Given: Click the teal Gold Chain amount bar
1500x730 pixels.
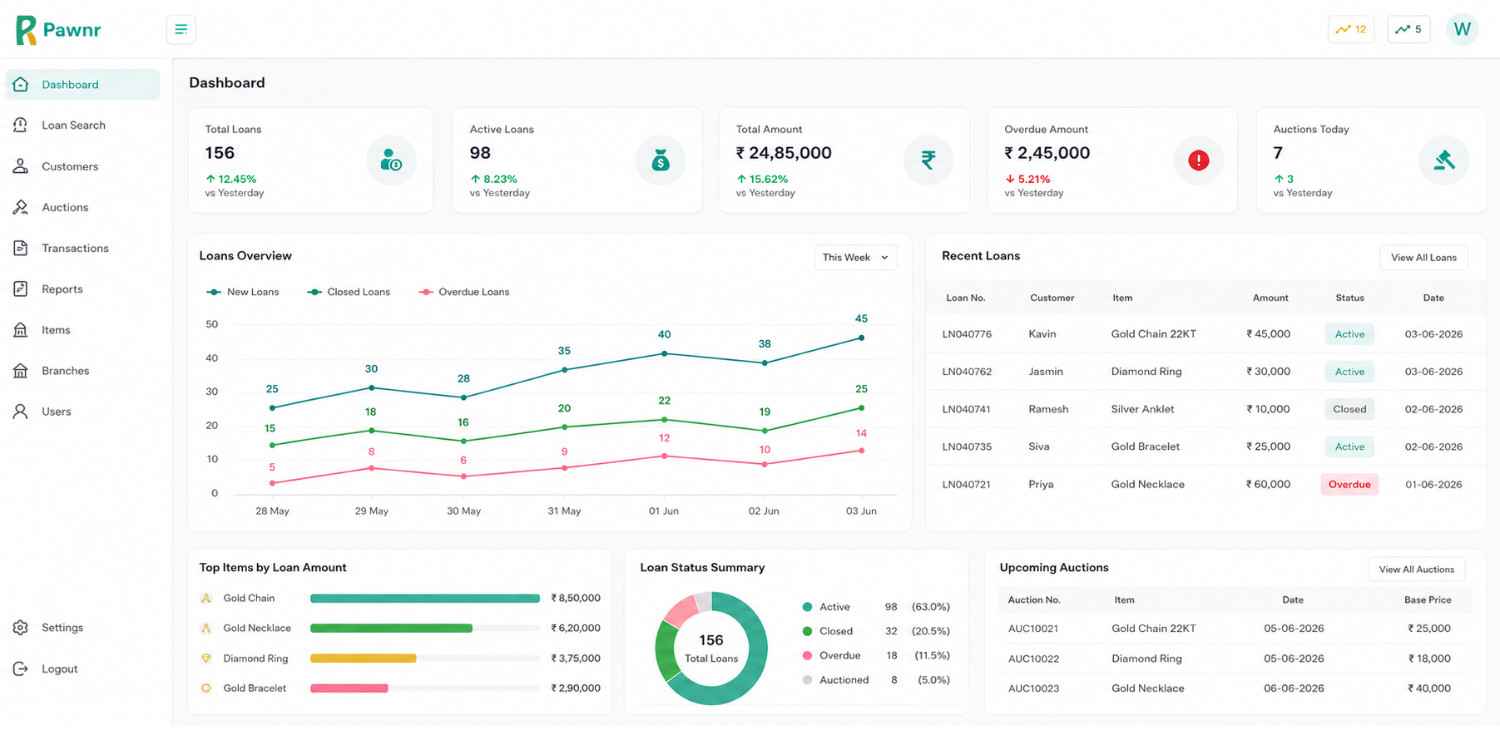Looking at the screenshot, I should [x=425, y=598].
